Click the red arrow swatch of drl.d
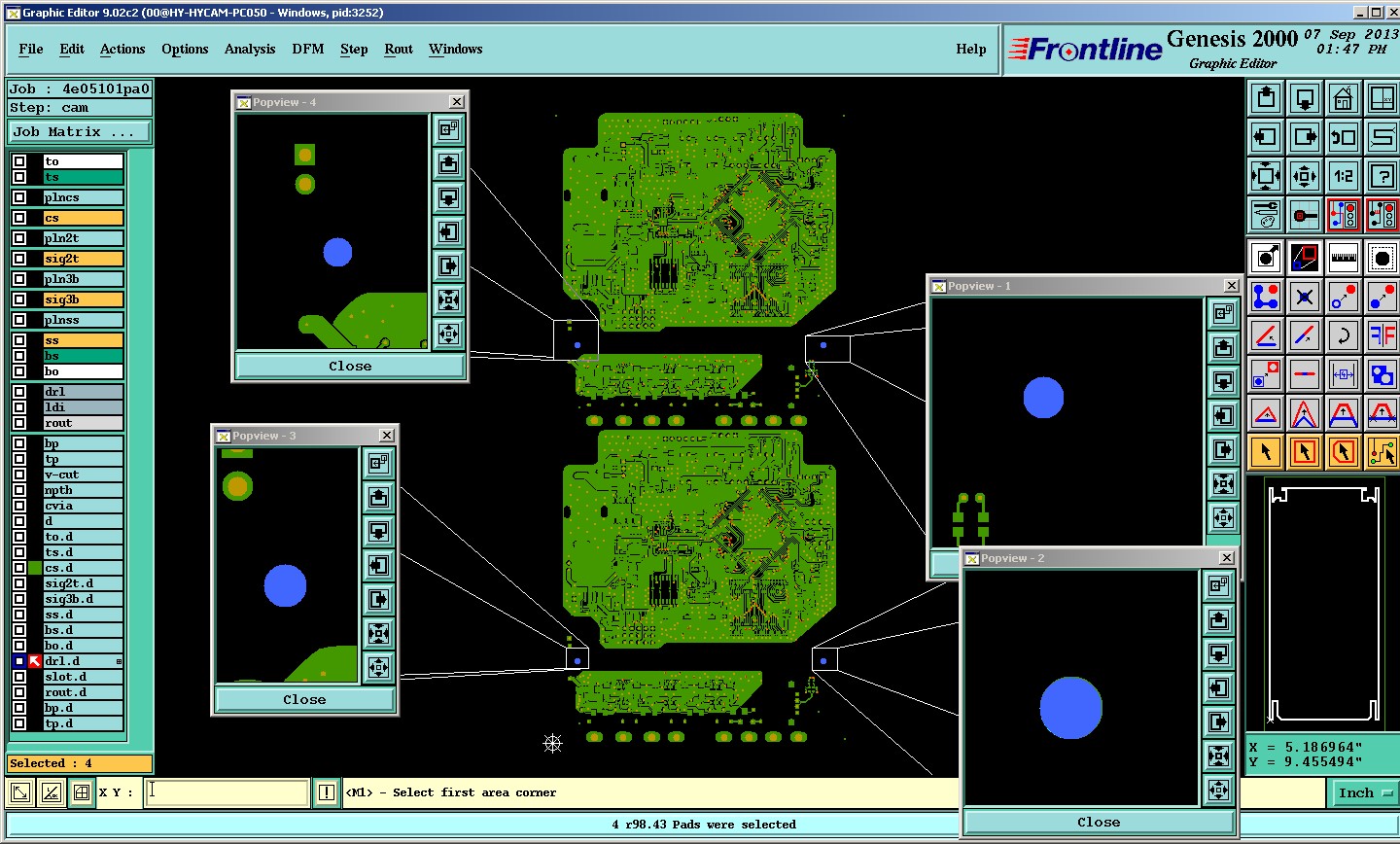 point(35,661)
